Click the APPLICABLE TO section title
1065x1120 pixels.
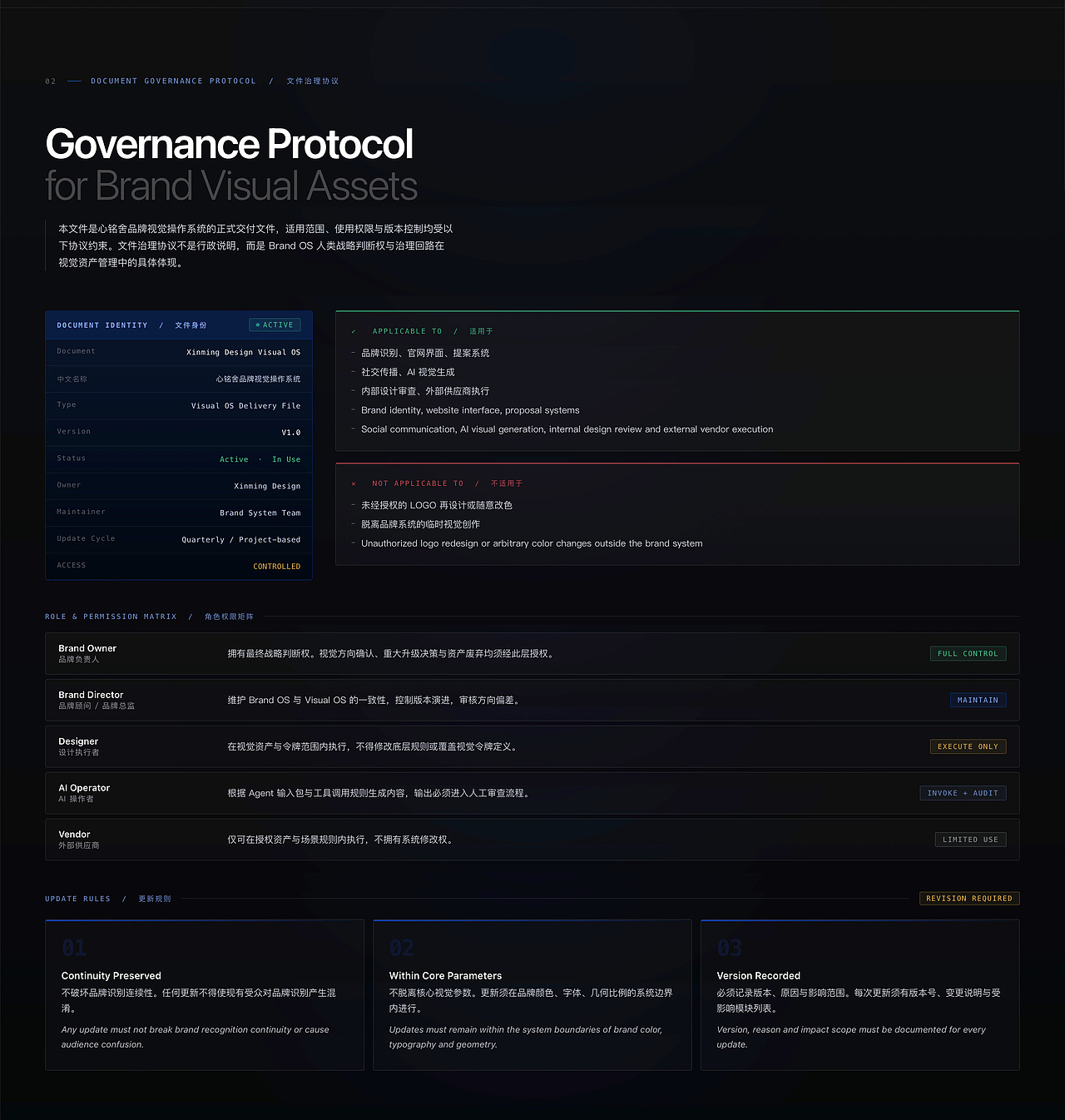coord(407,331)
